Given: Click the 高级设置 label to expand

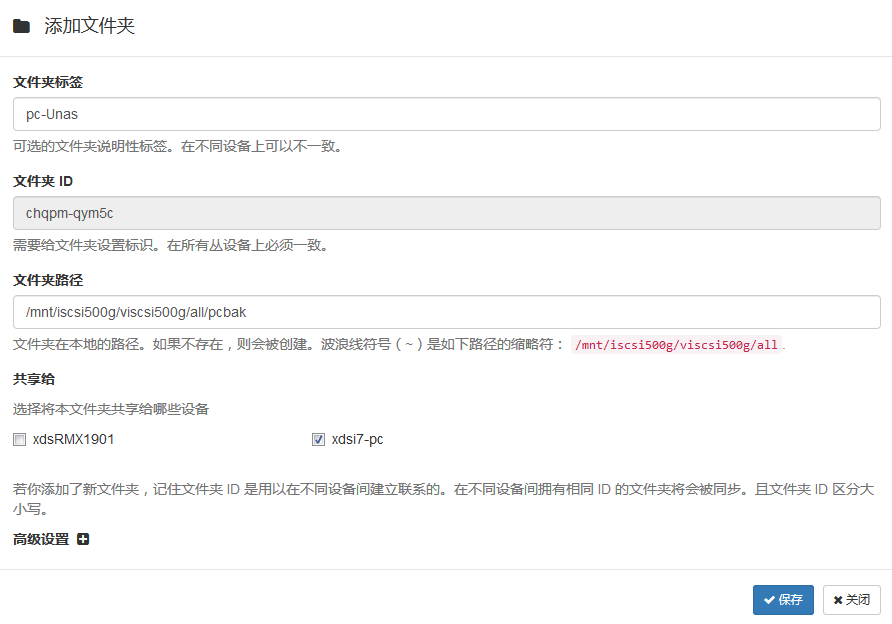Looking at the screenshot, I should point(41,539).
